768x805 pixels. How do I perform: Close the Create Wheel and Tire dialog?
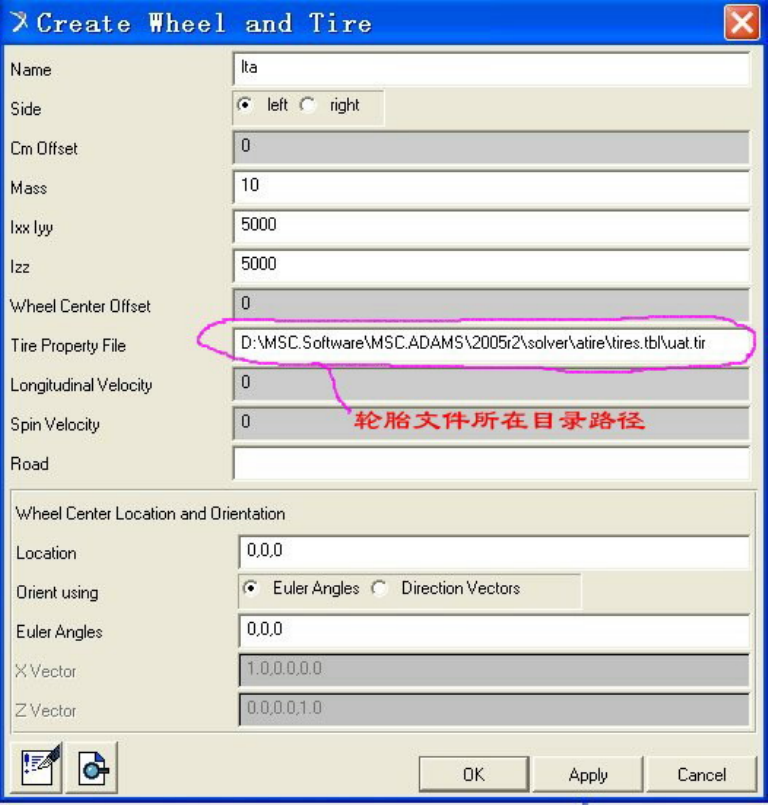click(x=742, y=23)
